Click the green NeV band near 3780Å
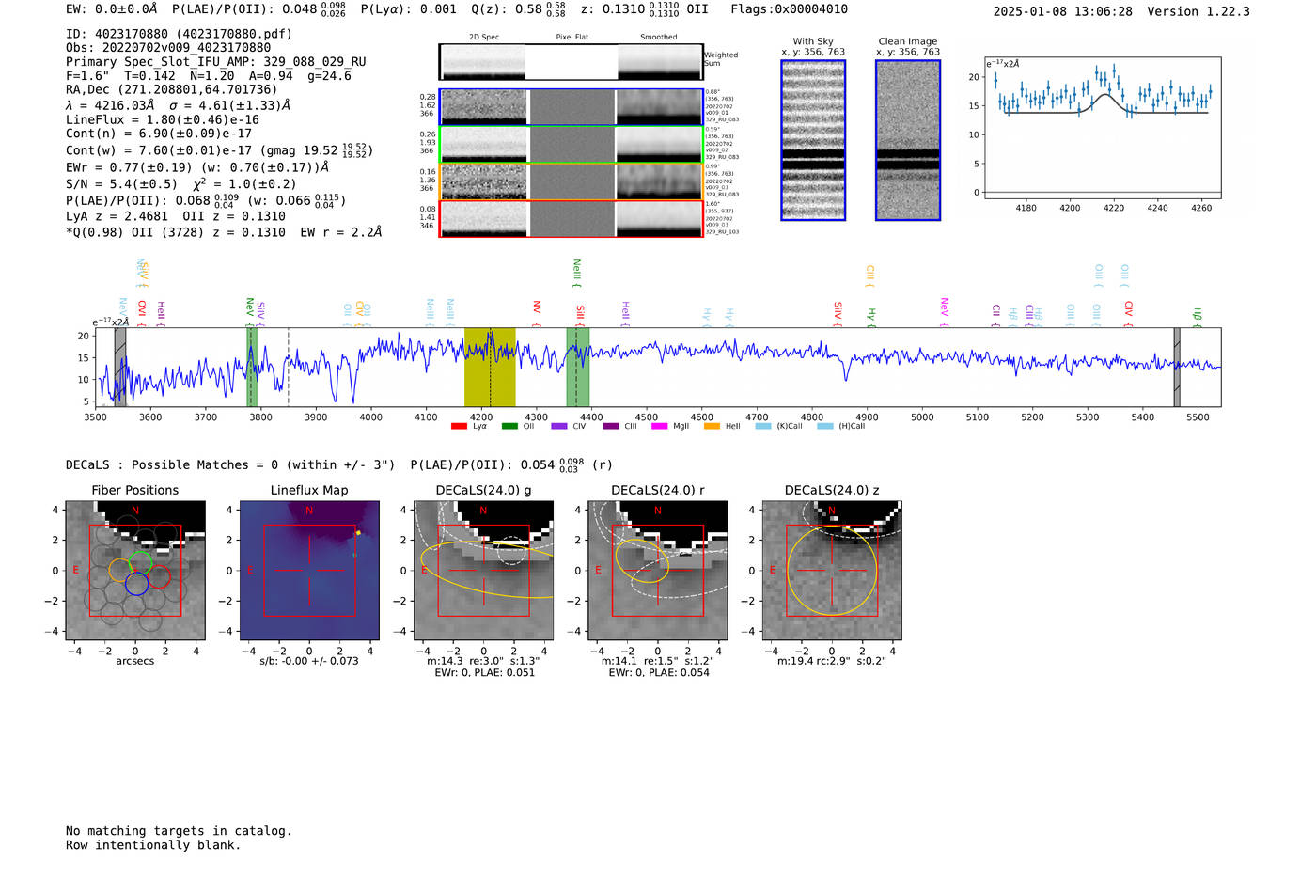 (x=252, y=367)
